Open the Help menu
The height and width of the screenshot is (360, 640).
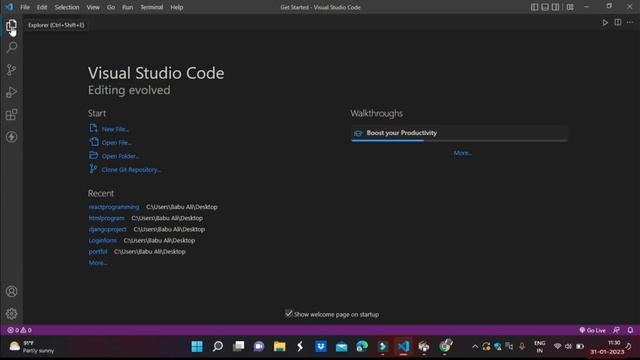pos(177,7)
